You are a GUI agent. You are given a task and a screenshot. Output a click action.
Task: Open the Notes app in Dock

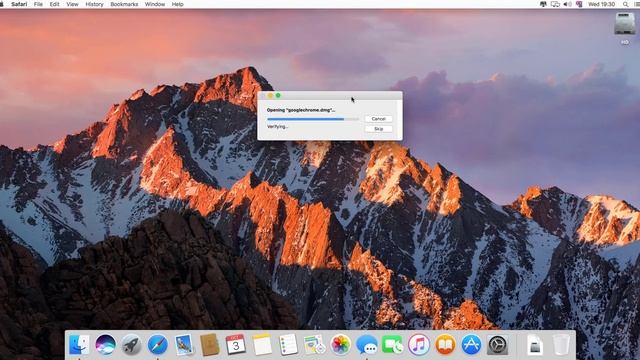(262, 344)
